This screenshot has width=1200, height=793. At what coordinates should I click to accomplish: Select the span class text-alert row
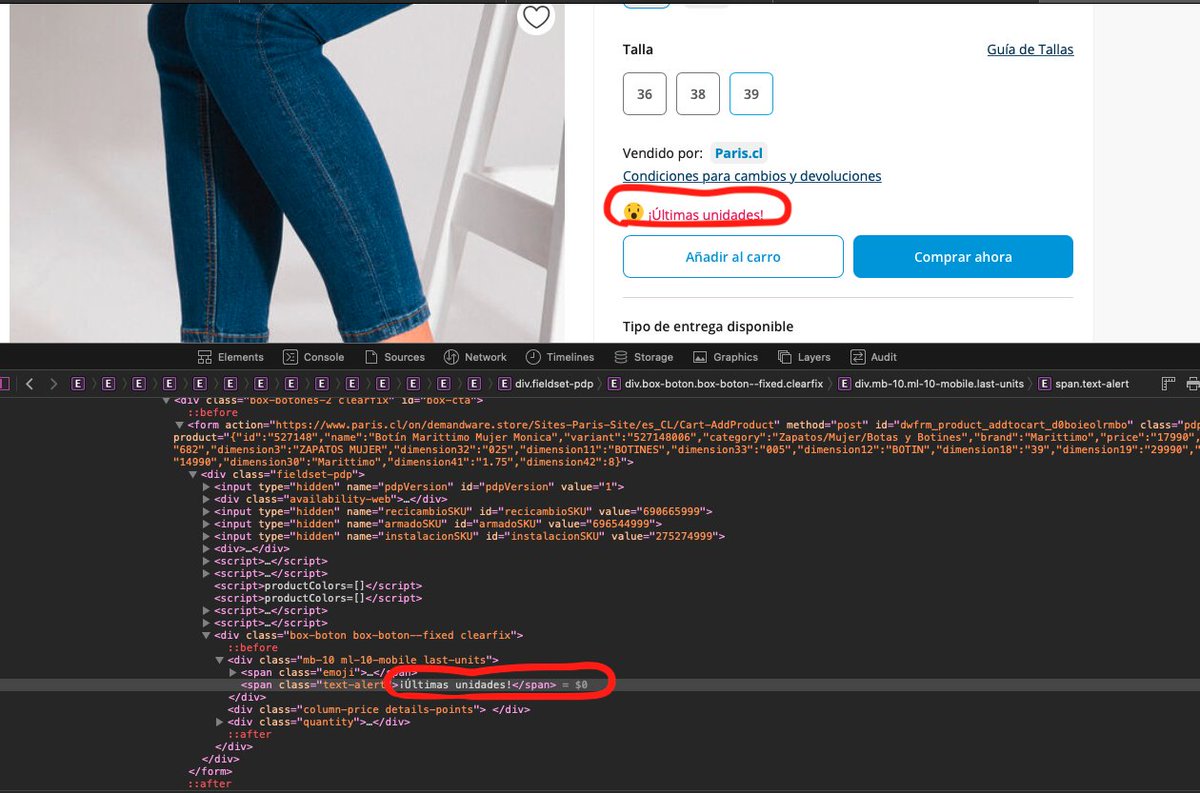[600, 685]
